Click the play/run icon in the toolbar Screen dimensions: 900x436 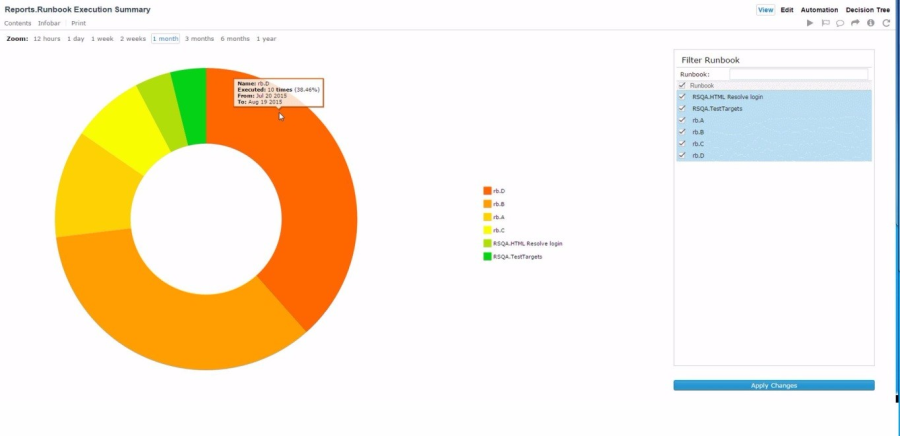(811, 23)
